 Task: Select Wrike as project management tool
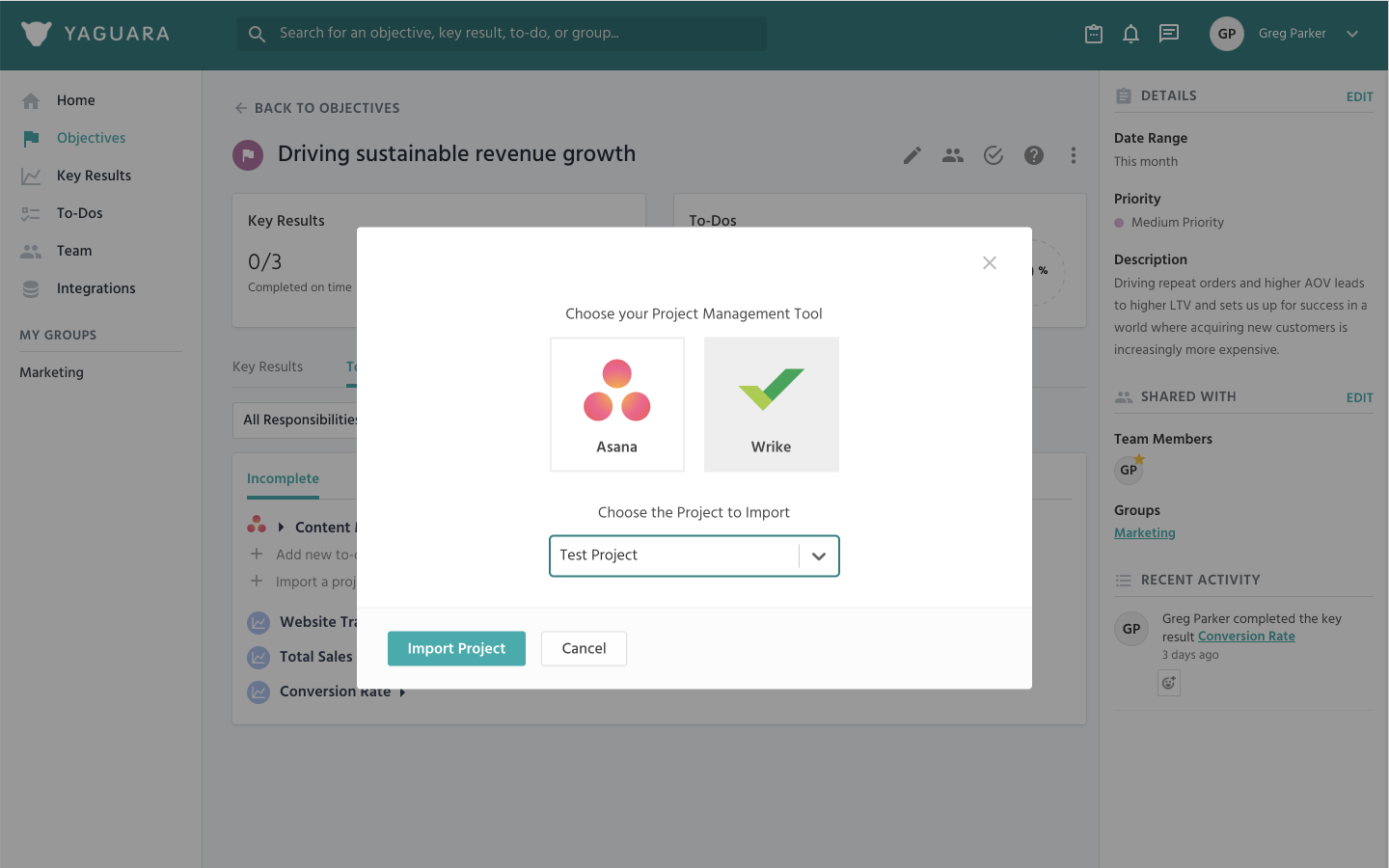click(x=771, y=404)
